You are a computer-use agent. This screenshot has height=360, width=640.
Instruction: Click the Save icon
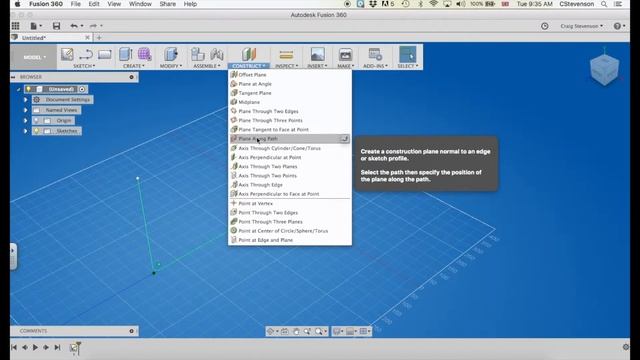[x=56, y=26]
